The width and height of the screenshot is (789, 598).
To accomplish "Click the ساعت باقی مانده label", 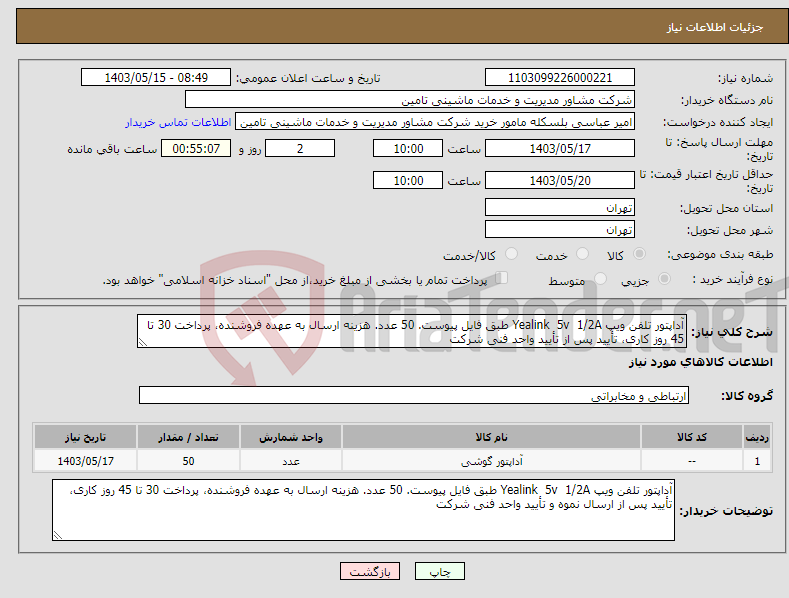I will click(x=112, y=149).
